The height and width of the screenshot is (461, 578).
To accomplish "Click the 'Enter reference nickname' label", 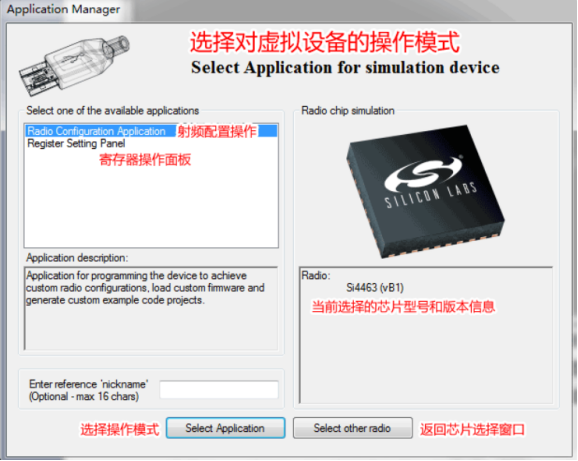I will pyautogui.click(x=88, y=390).
